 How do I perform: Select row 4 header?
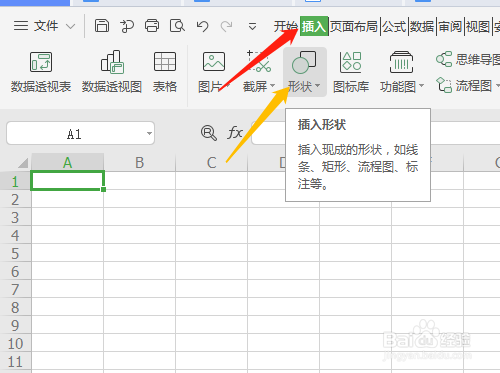point(15,235)
